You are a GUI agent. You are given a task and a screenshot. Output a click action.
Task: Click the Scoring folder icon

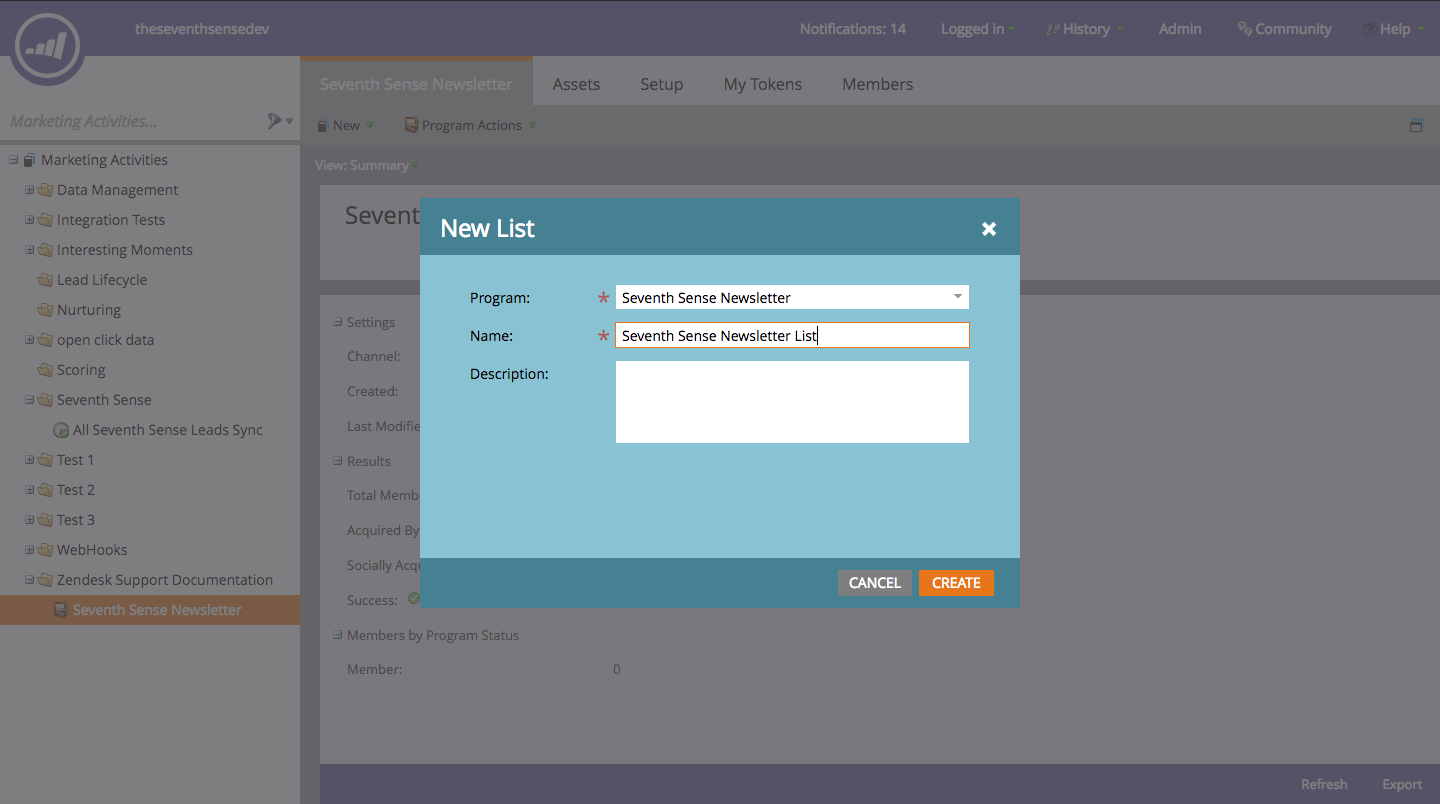point(45,370)
